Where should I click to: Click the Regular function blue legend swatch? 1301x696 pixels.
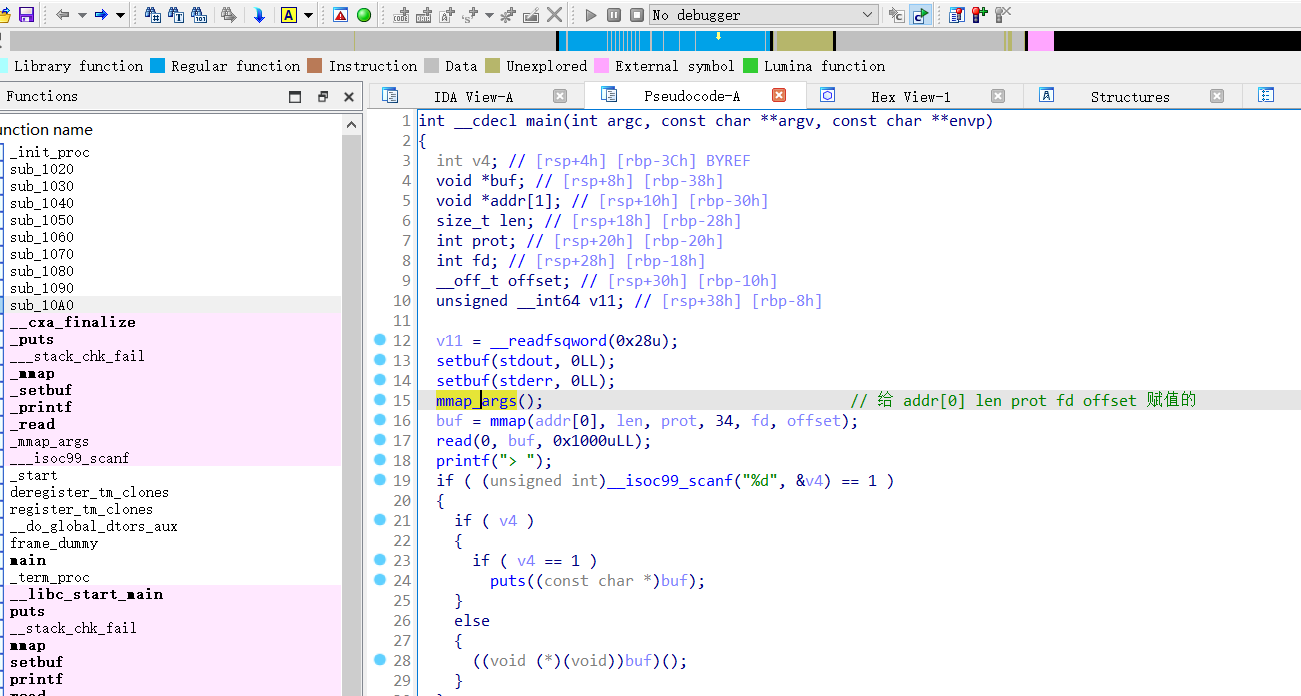click(x=157, y=66)
